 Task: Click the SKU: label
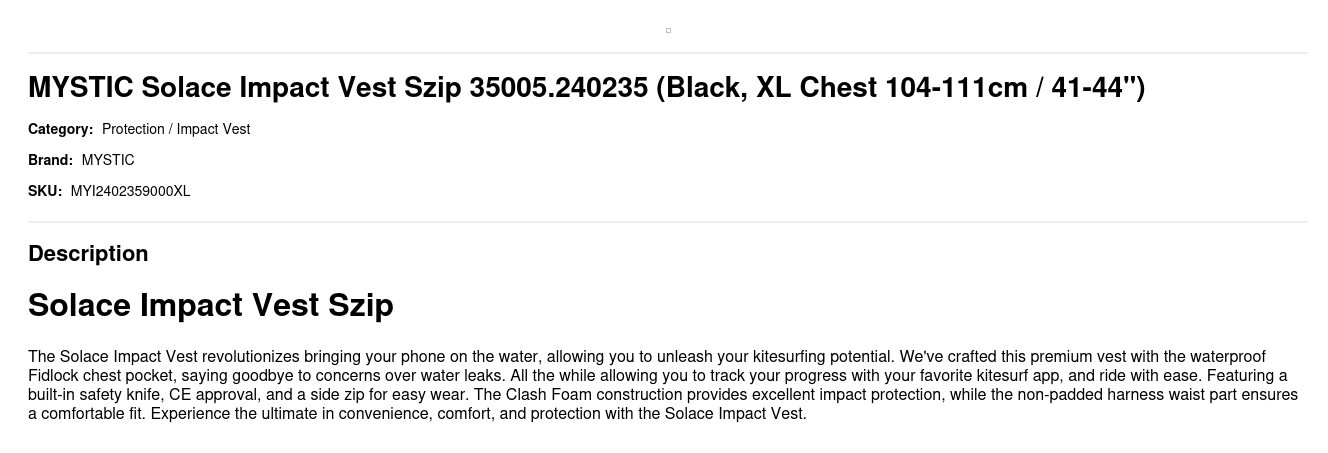(x=45, y=191)
